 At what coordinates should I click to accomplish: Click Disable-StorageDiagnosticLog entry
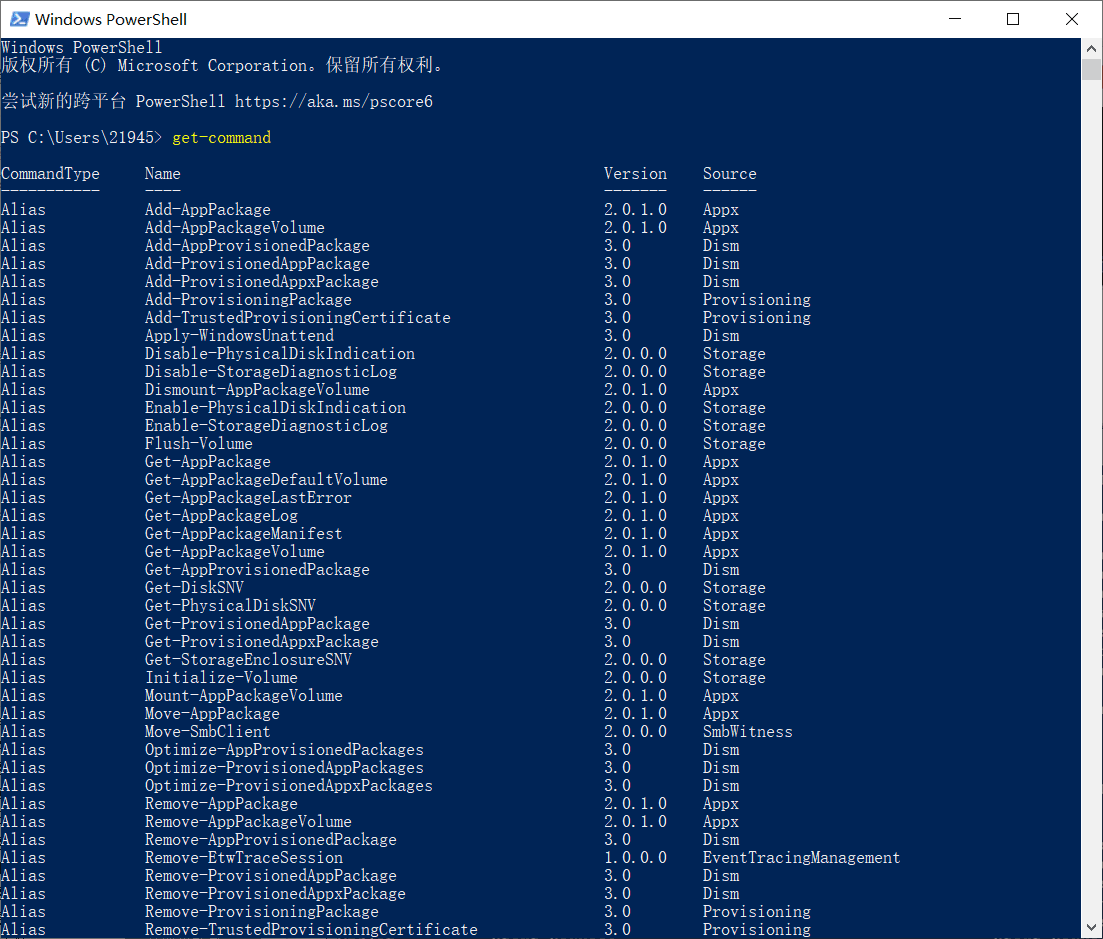click(271, 372)
